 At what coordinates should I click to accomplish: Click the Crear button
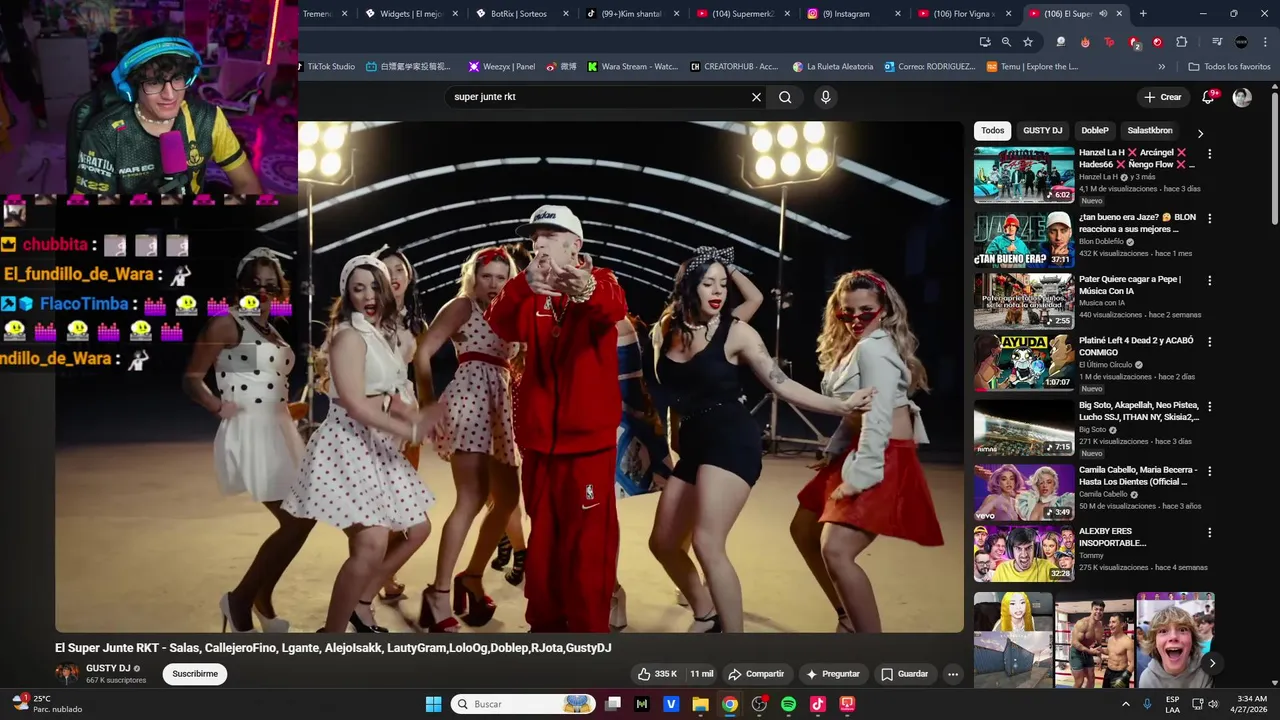click(x=1163, y=97)
